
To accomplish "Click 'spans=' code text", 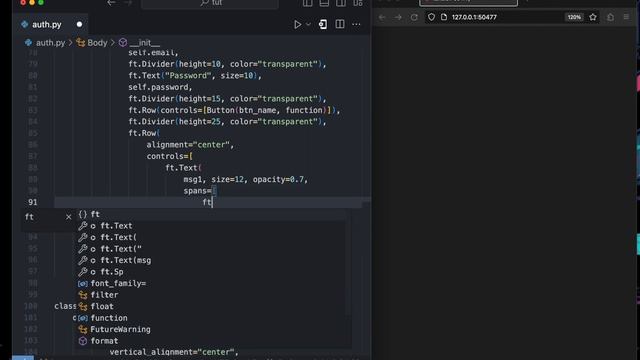I will 198,191.
